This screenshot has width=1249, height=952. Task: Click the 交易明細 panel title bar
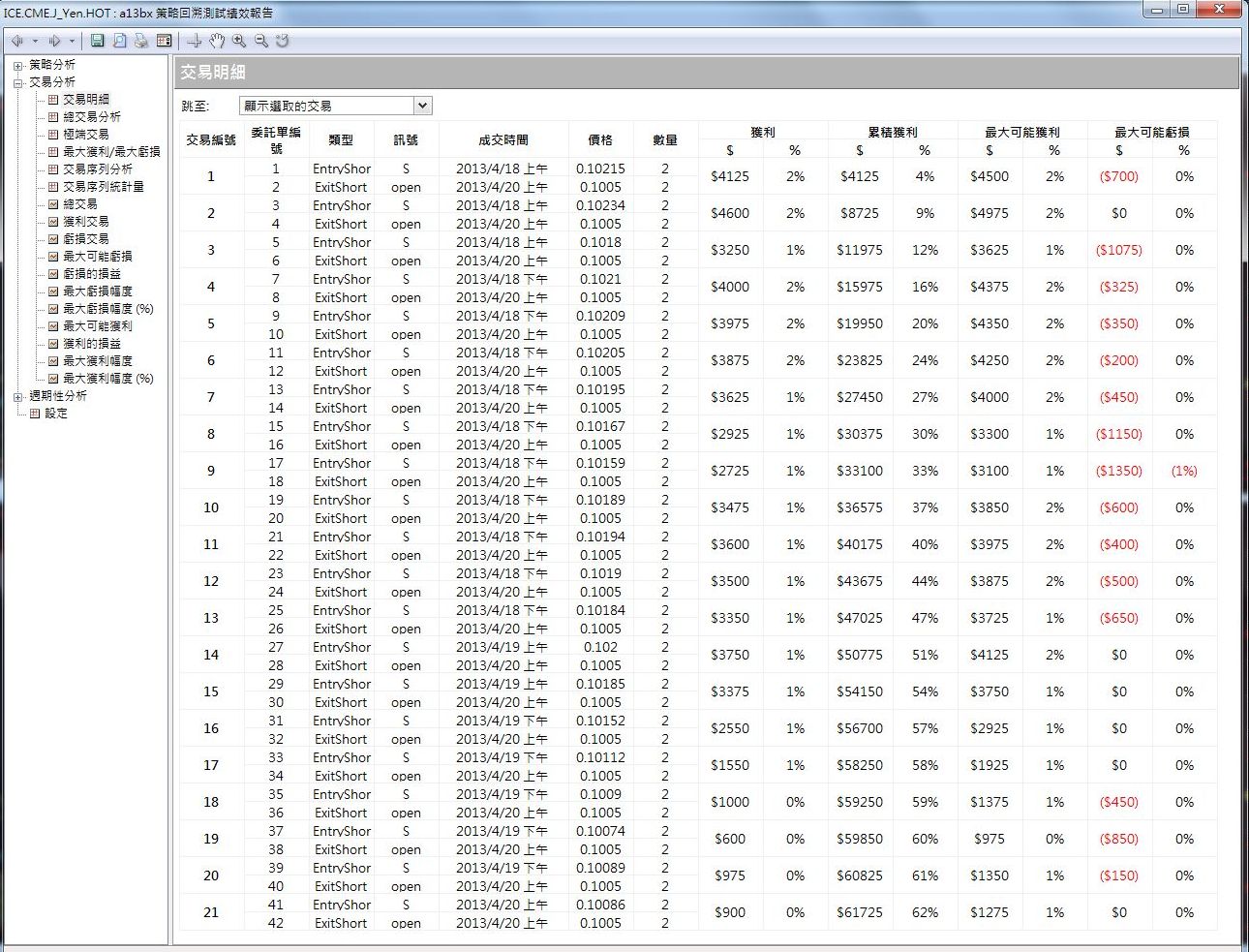click(x=707, y=73)
